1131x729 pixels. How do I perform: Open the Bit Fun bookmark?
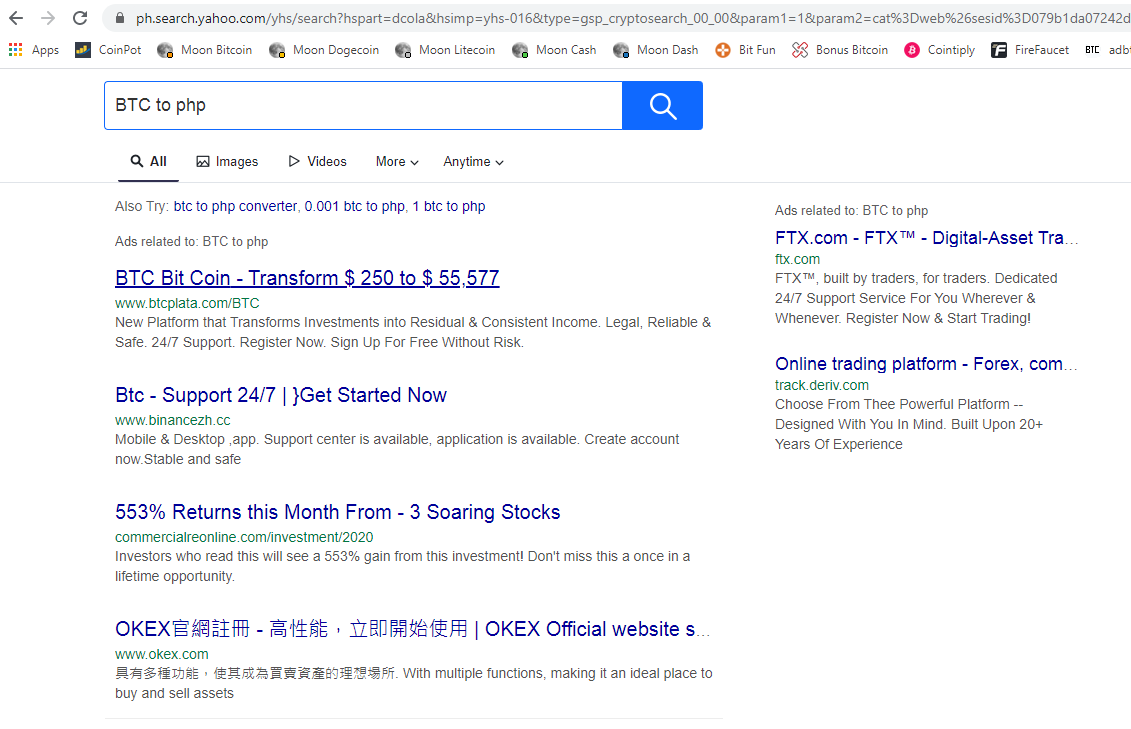(x=745, y=50)
